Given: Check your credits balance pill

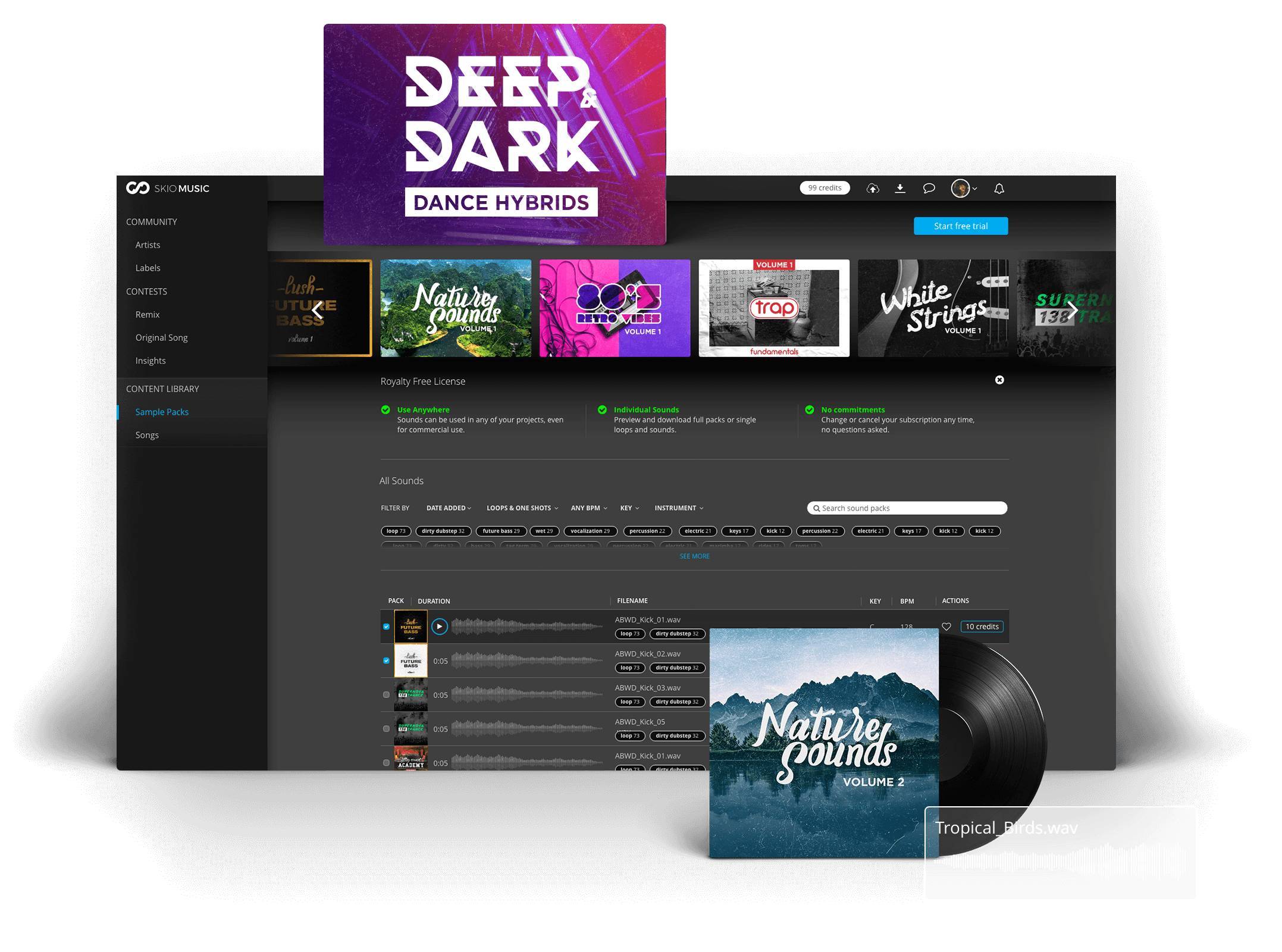Looking at the screenshot, I should pyautogui.click(x=825, y=187).
